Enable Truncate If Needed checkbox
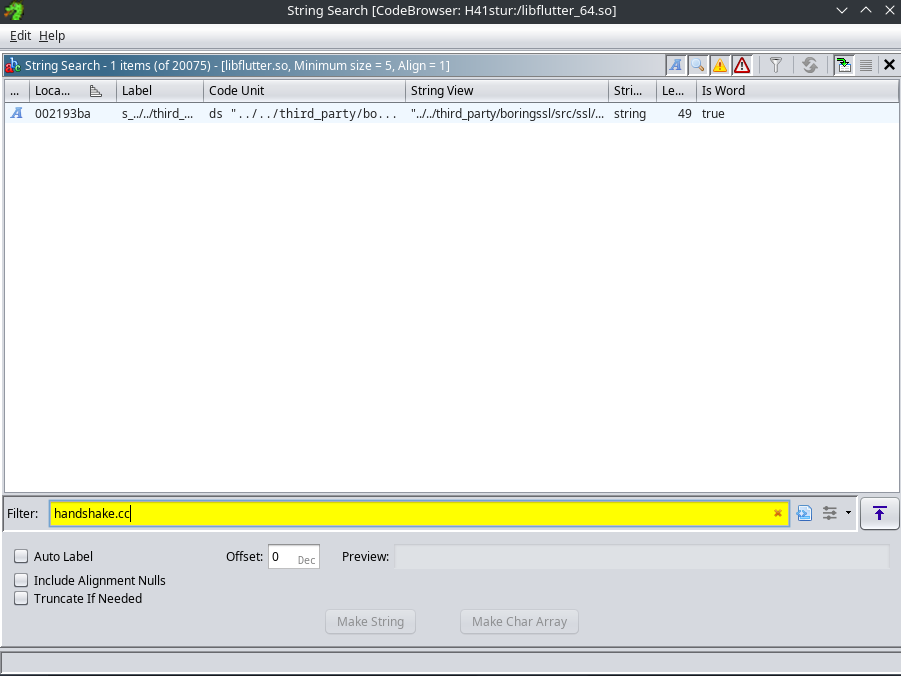 pyautogui.click(x=21, y=599)
